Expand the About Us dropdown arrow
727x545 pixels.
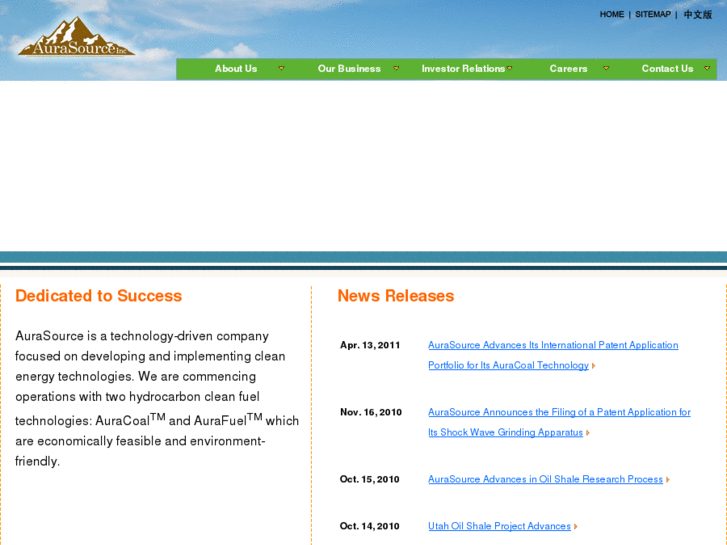[x=281, y=68]
